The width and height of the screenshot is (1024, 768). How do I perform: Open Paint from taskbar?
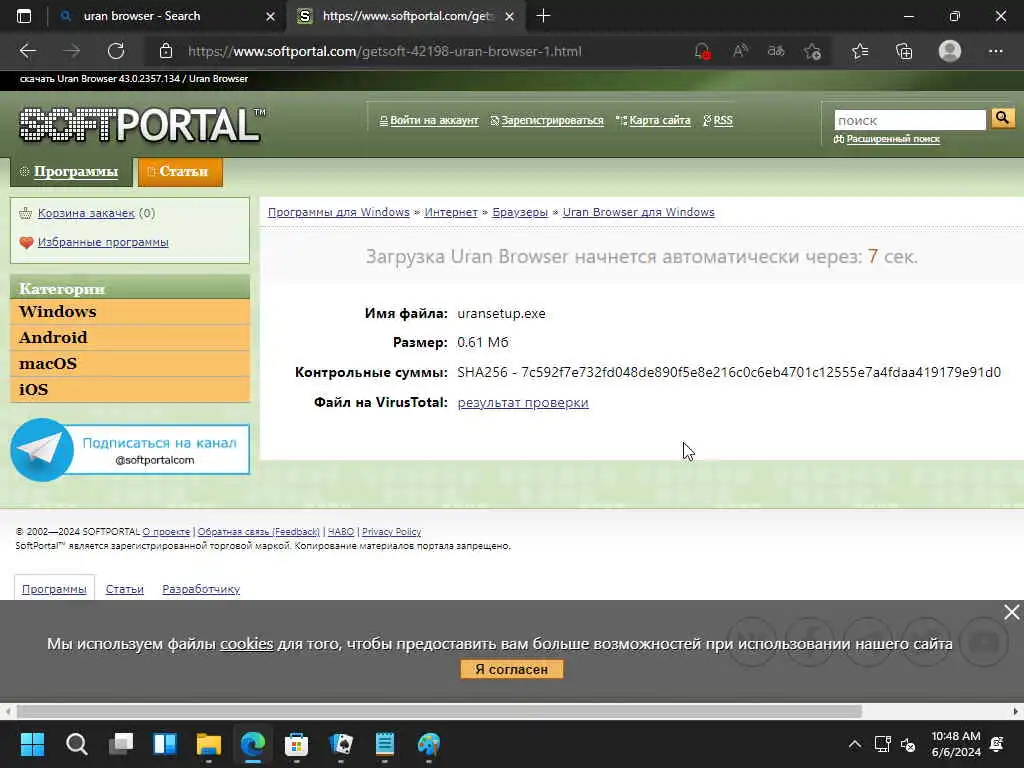click(x=429, y=744)
